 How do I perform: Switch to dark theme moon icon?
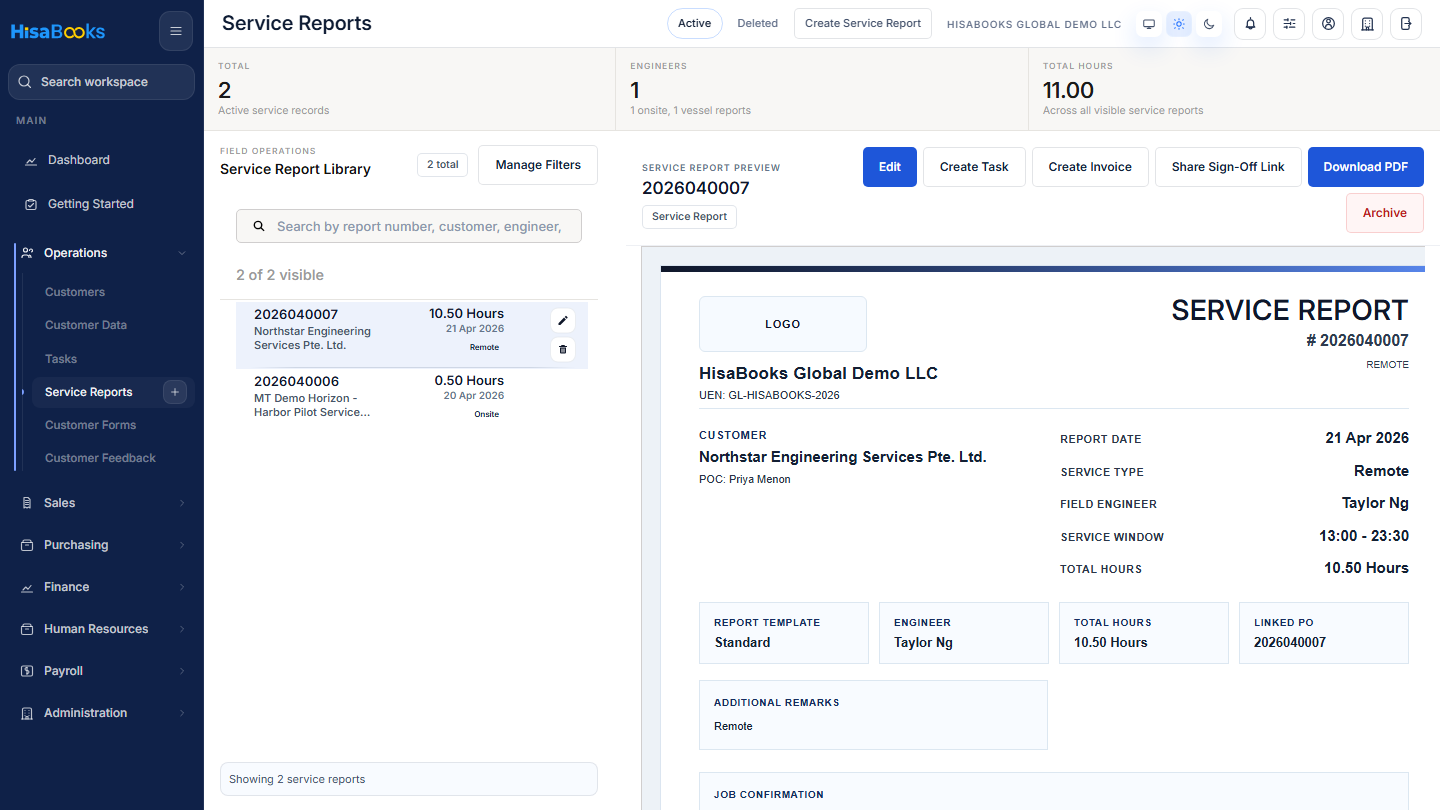pos(1209,24)
